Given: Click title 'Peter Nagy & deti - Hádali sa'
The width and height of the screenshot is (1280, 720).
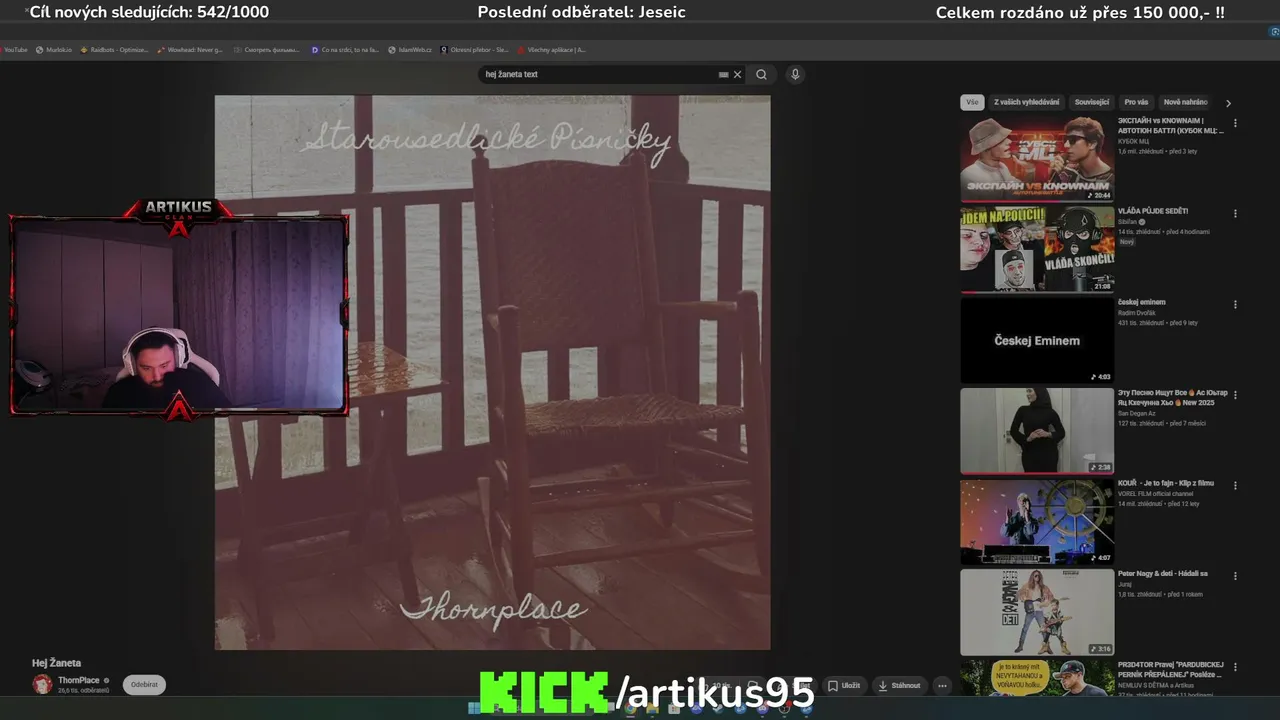Looking at the screenshot, I should pyautogui.click(x=1163, y=574).
